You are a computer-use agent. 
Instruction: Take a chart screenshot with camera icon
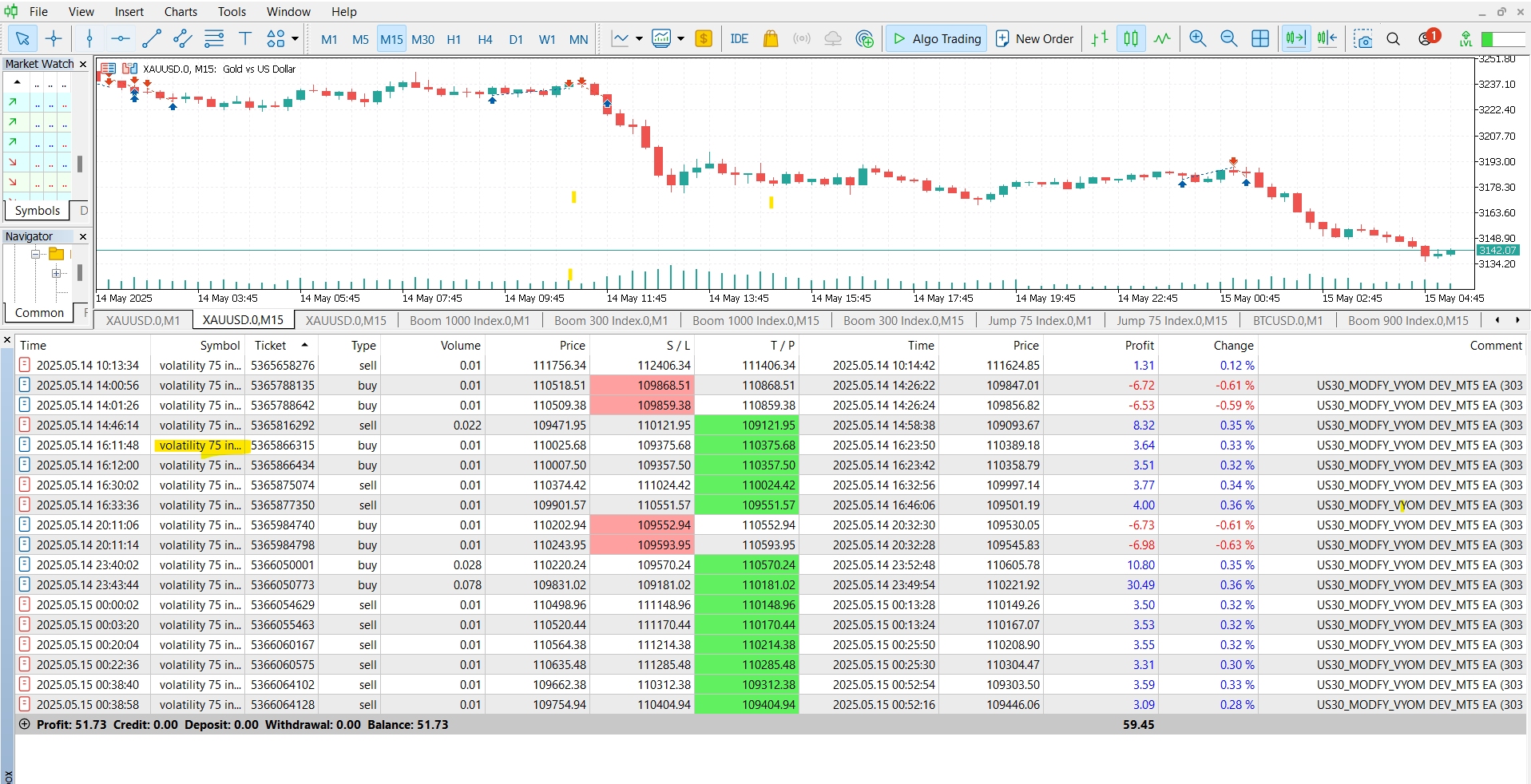pyautogui.click(x=1363, y=38)
